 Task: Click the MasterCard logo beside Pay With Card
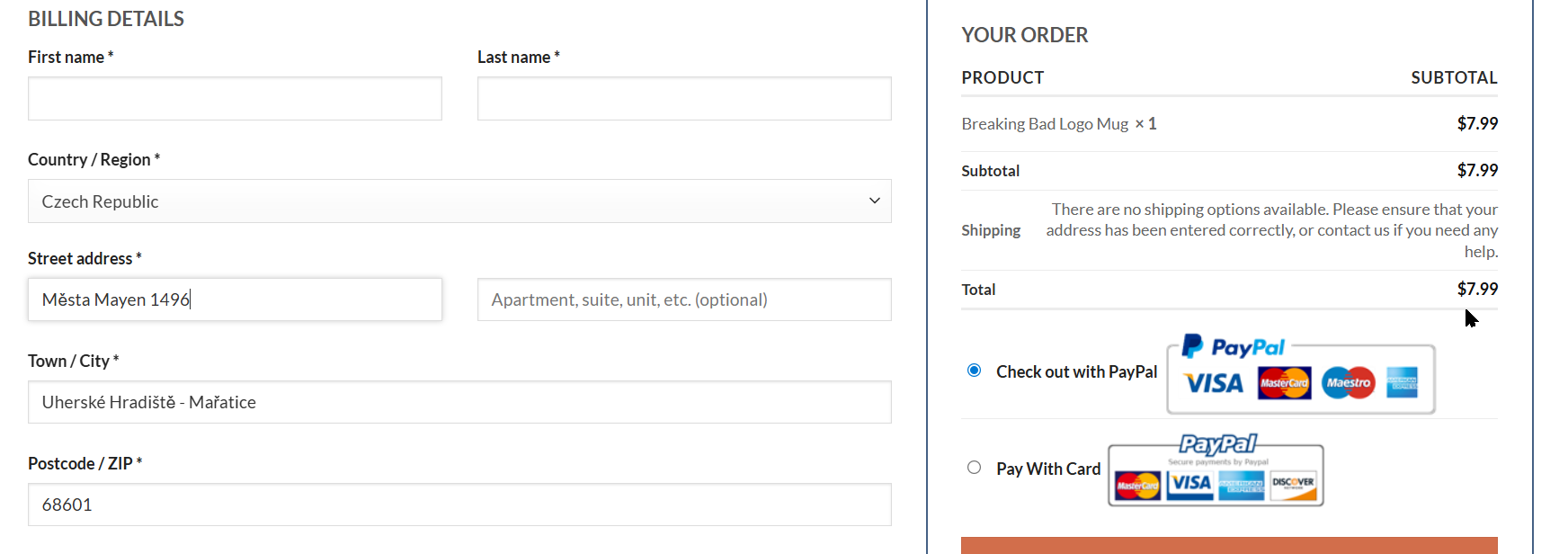(x=1137, y=486)
